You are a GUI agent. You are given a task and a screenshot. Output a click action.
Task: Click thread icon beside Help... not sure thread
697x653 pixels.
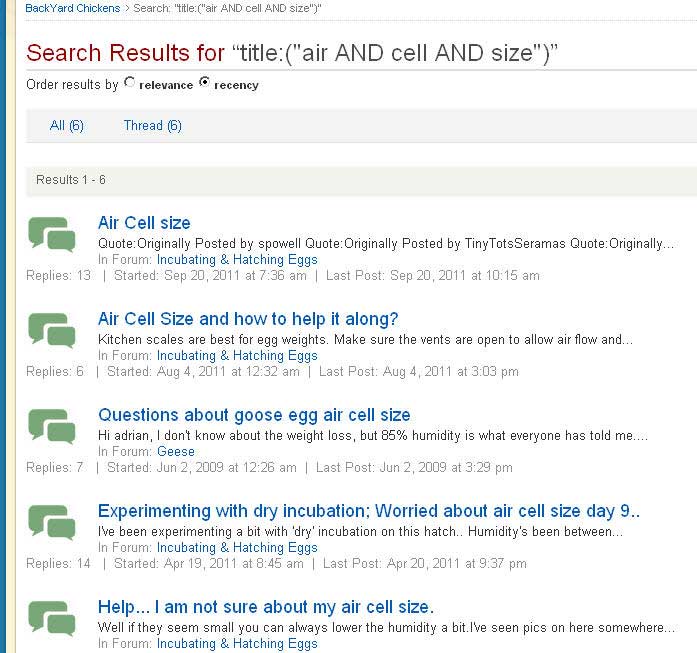click(x=52, y=618)
